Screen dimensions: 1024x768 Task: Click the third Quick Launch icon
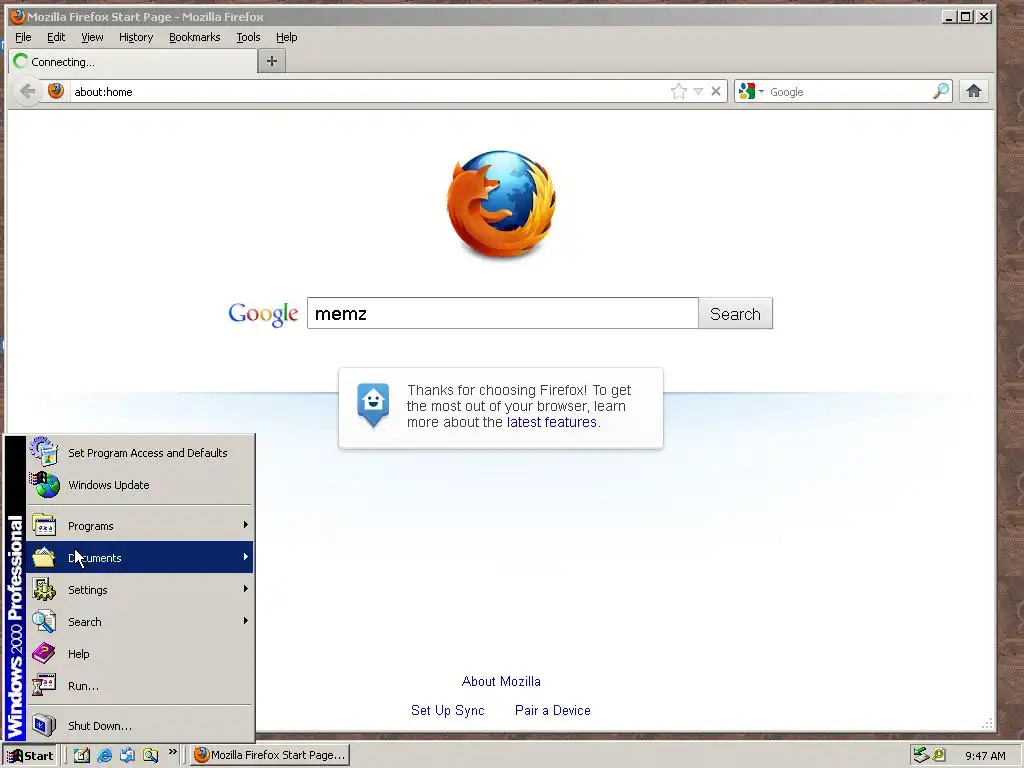[127, 755]
